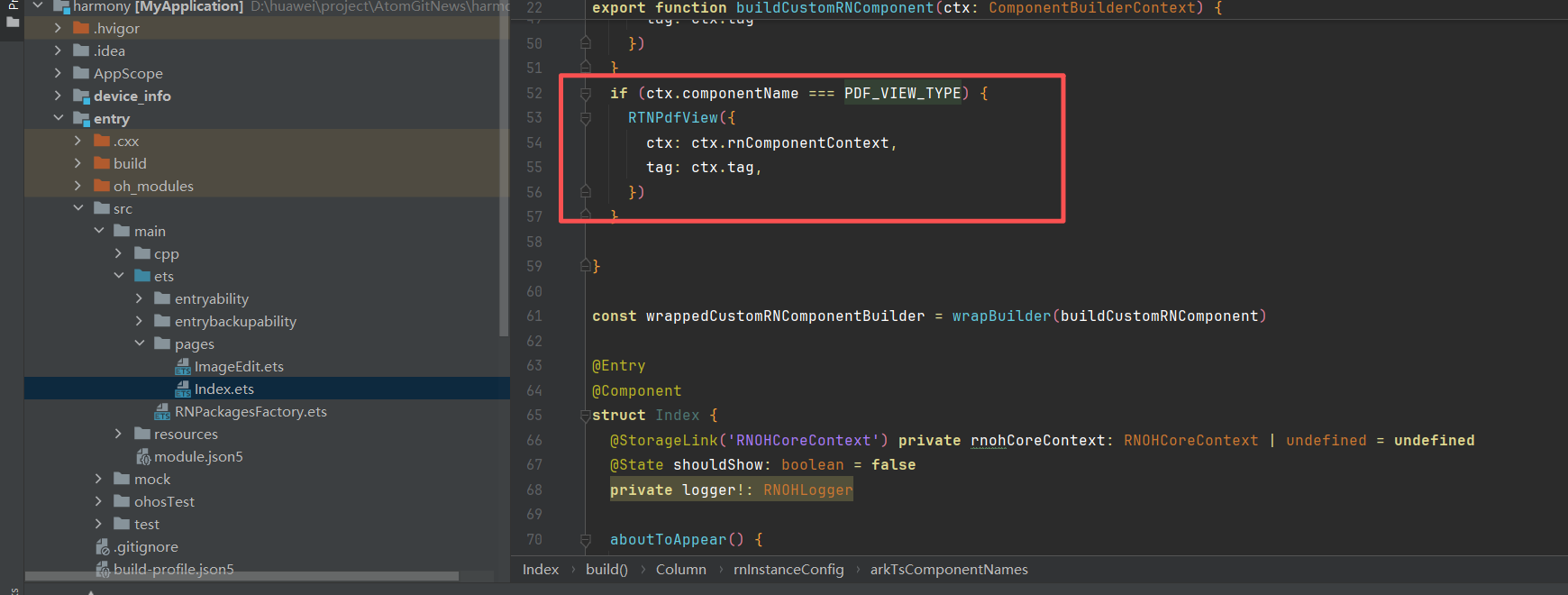Click the project tree horizontal scrollbar

(242, 575)
